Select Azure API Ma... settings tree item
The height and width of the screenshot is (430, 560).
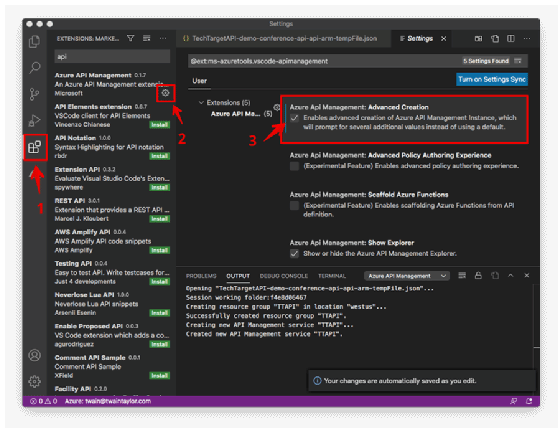[x=241, y=114]
